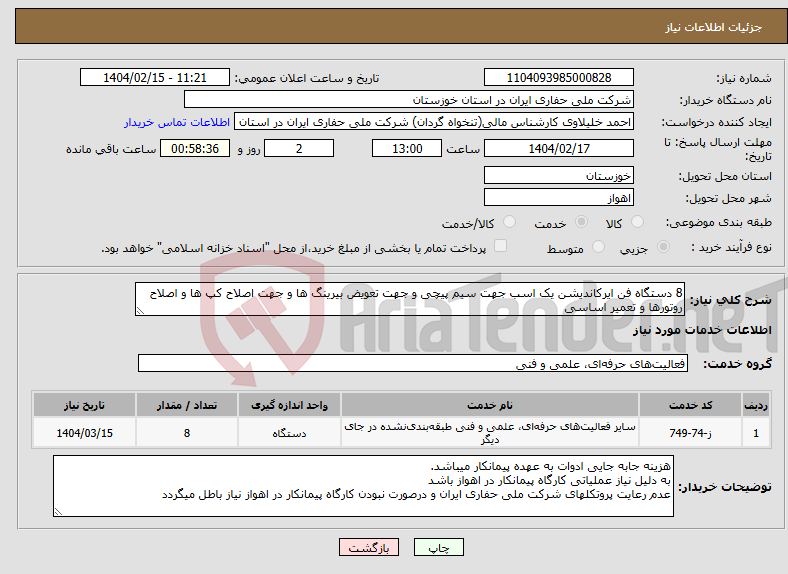
Task: Select the جزیی purchase type radio
Action: [663, 247]
